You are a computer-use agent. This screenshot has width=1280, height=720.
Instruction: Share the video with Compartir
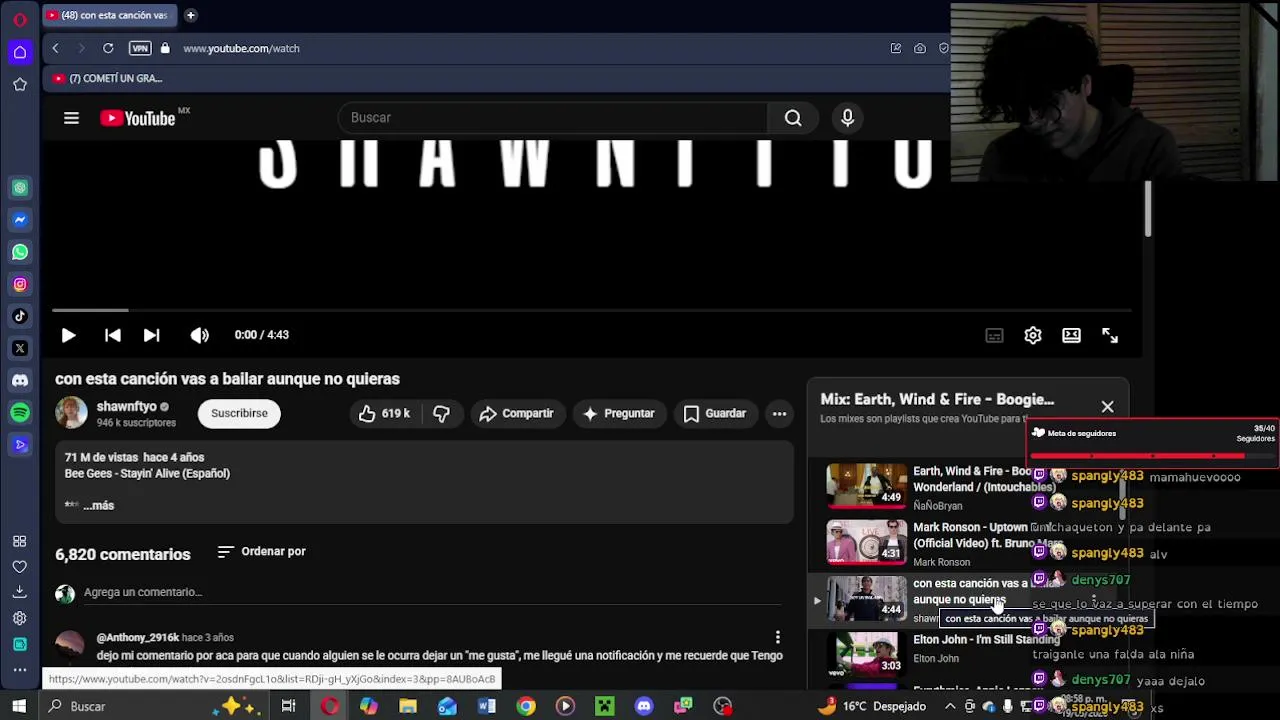(x=516, y=413)
